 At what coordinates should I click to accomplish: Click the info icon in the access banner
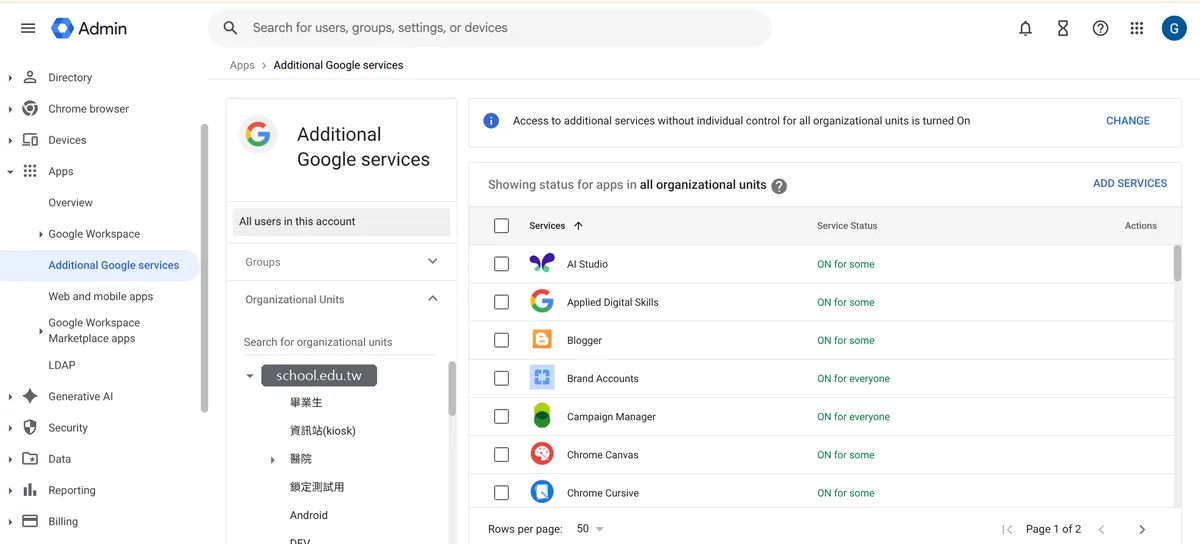coord(491,121)
